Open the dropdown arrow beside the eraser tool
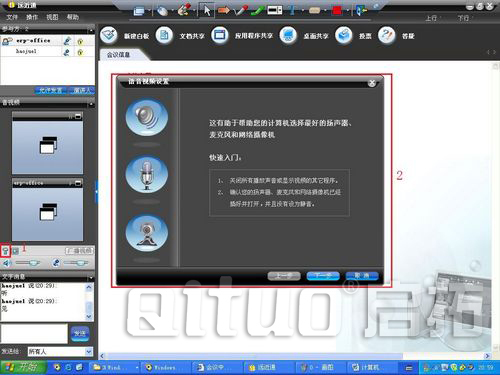This screenshot has width=500, height=375. click(x=325, y=11)
